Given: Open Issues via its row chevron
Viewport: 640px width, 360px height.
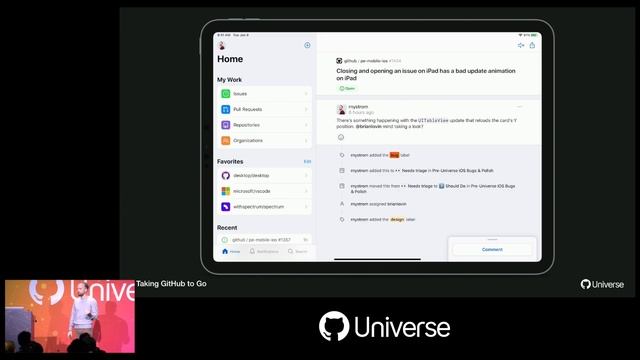Looking at the screenshot, I should (306, 94).
